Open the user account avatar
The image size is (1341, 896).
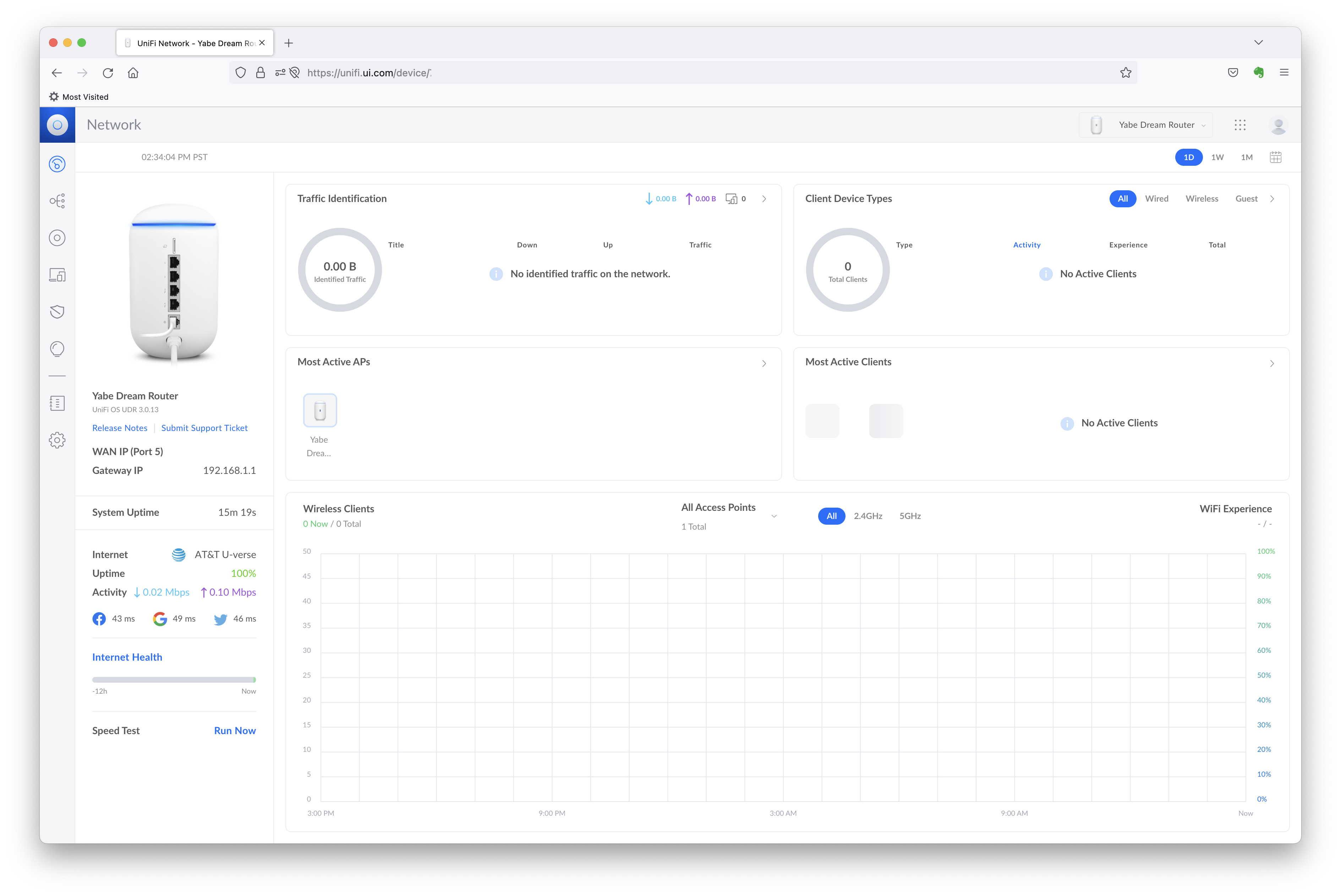point(1278,125)
